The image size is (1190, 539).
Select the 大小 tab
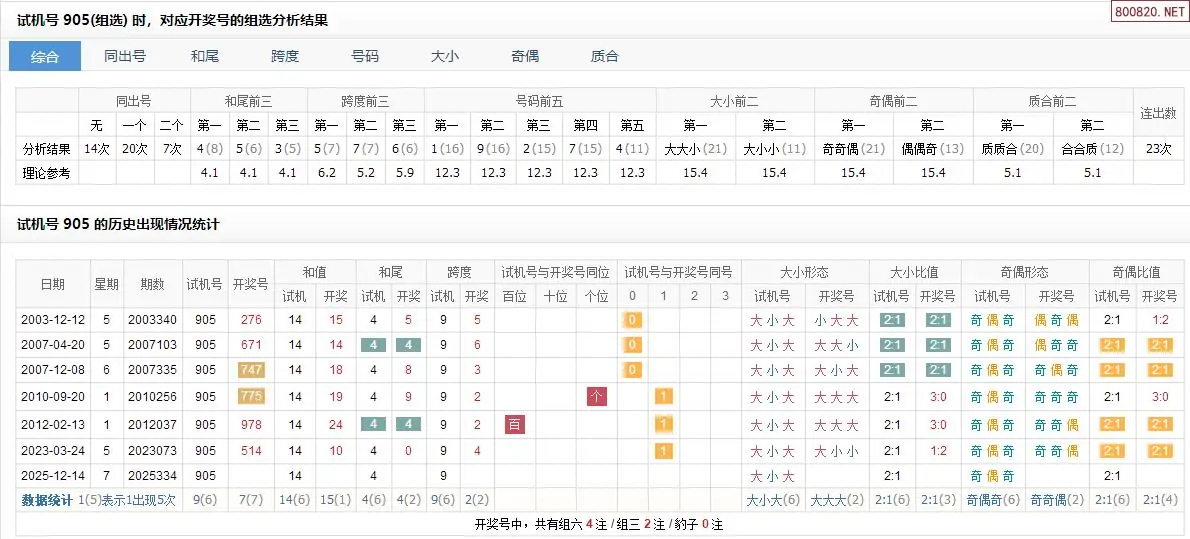445,57
